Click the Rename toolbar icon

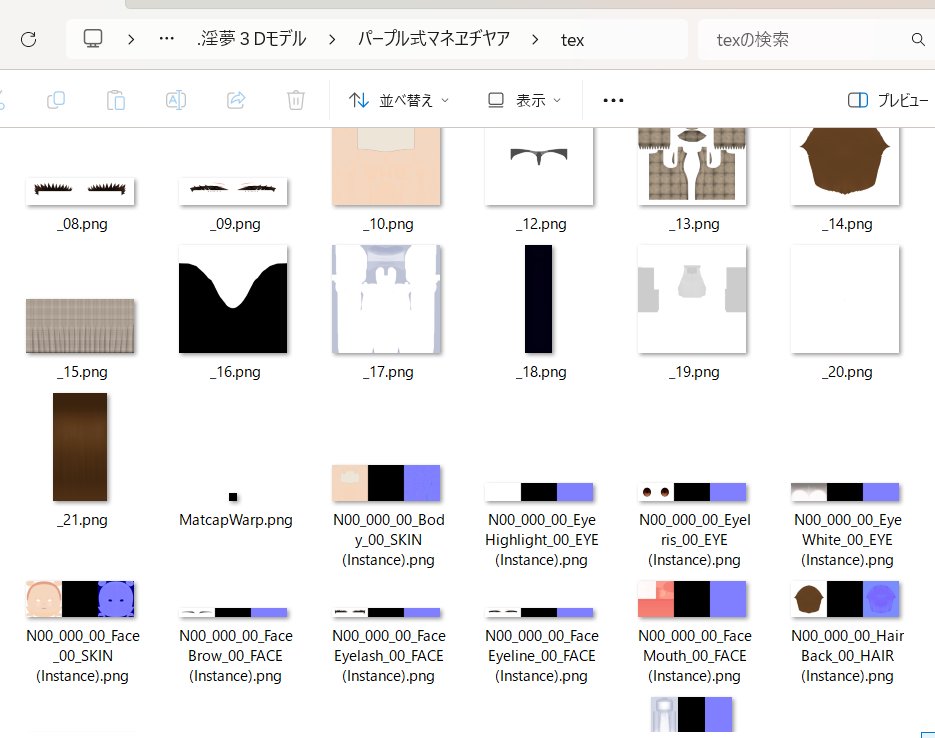[x=176, y=100]
